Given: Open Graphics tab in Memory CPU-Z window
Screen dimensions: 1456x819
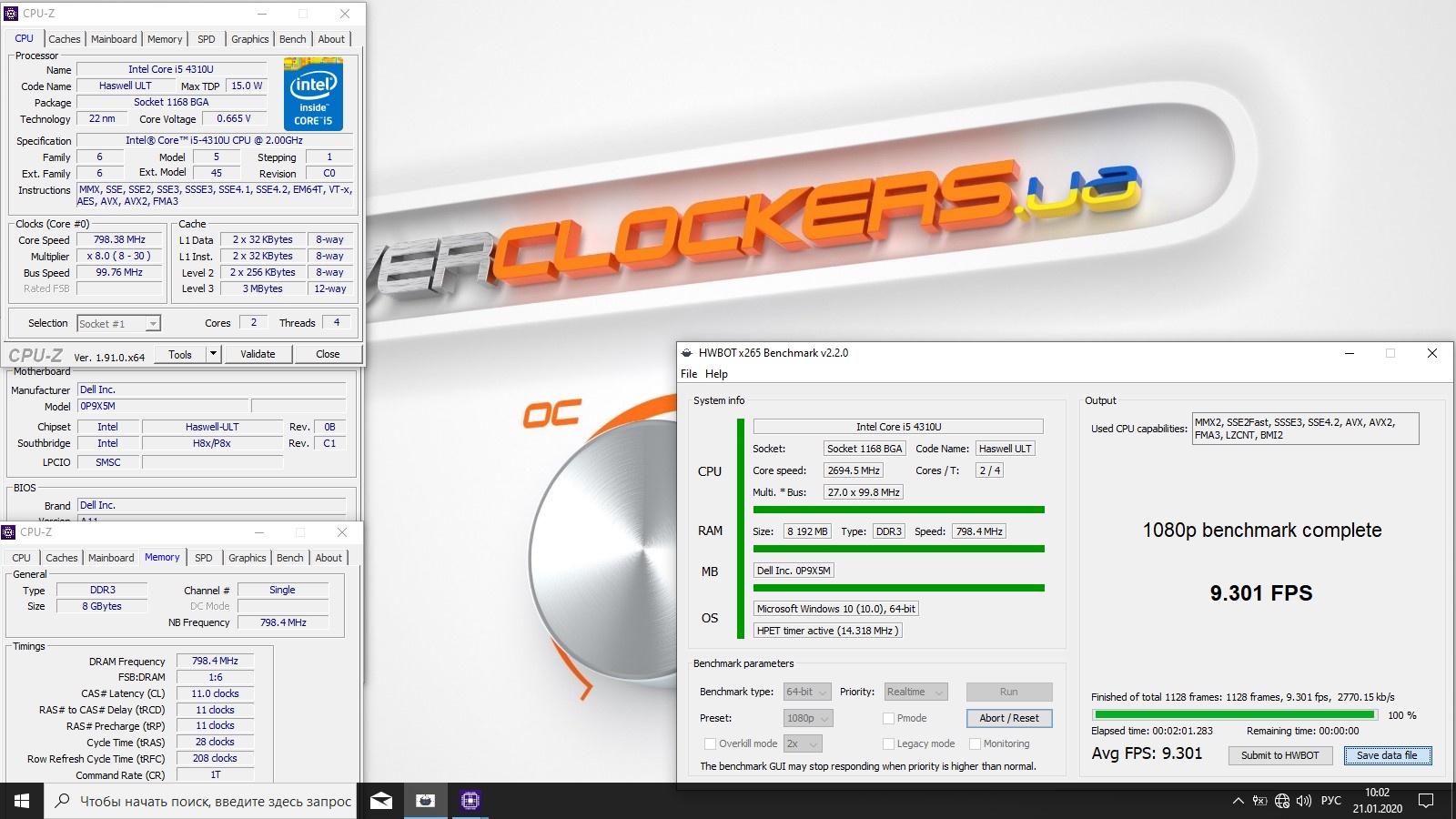Looking at the screenshot, I should (x=247, y=558).
